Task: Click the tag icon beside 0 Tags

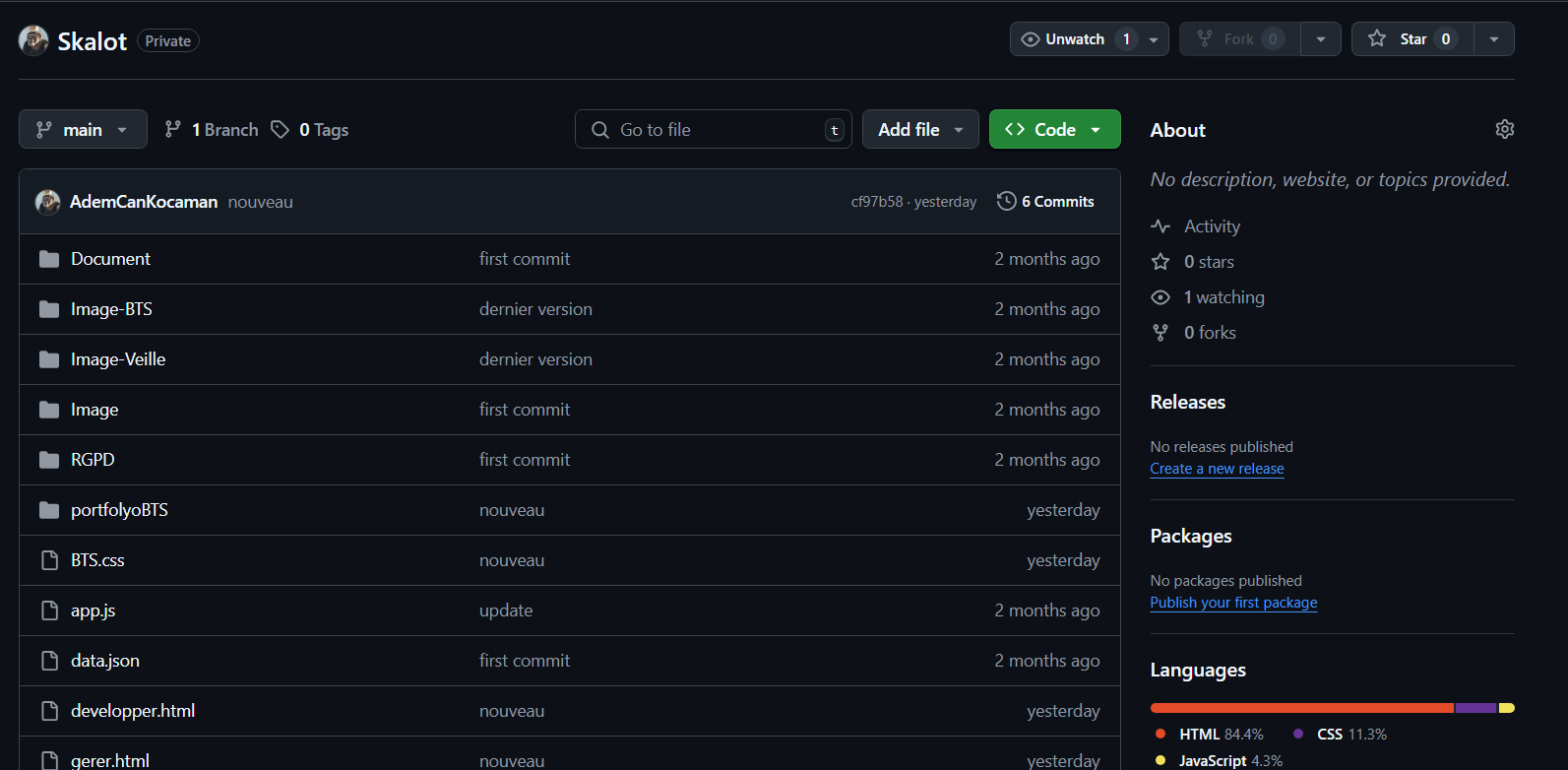Action: click(281, 129)
